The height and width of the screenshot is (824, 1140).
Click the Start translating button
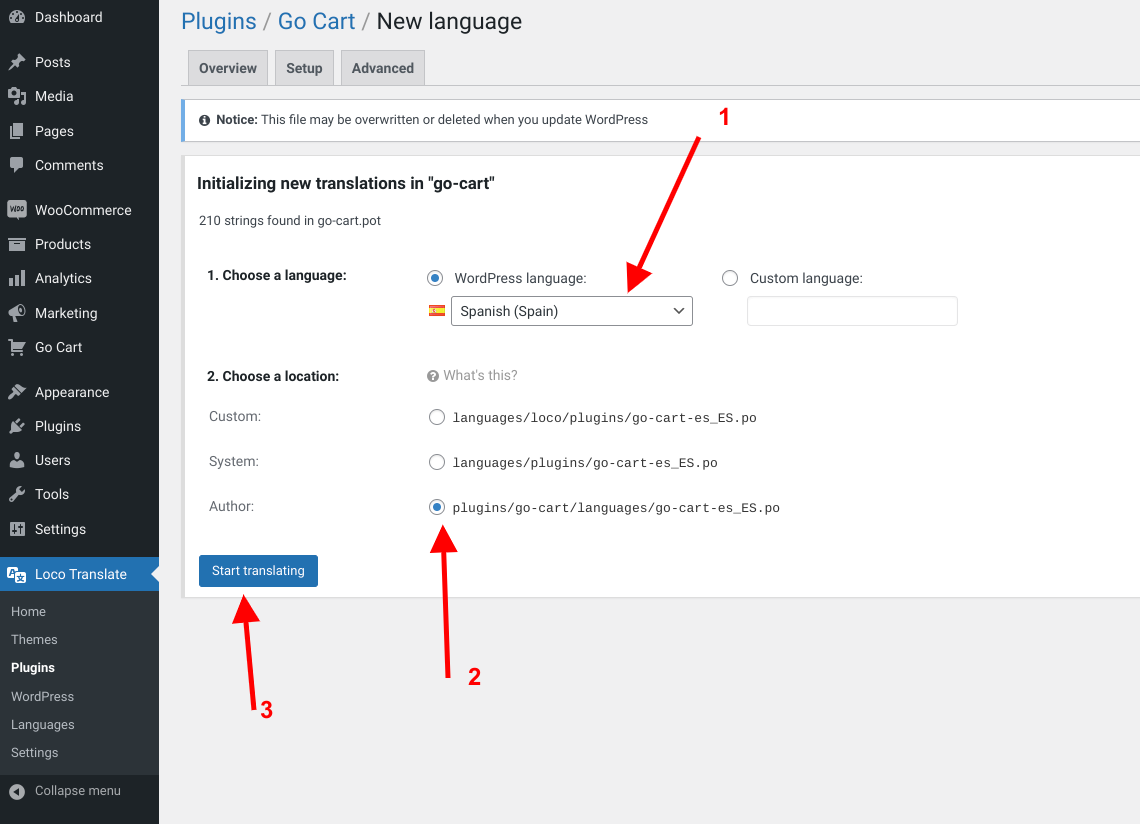(258, 570)
